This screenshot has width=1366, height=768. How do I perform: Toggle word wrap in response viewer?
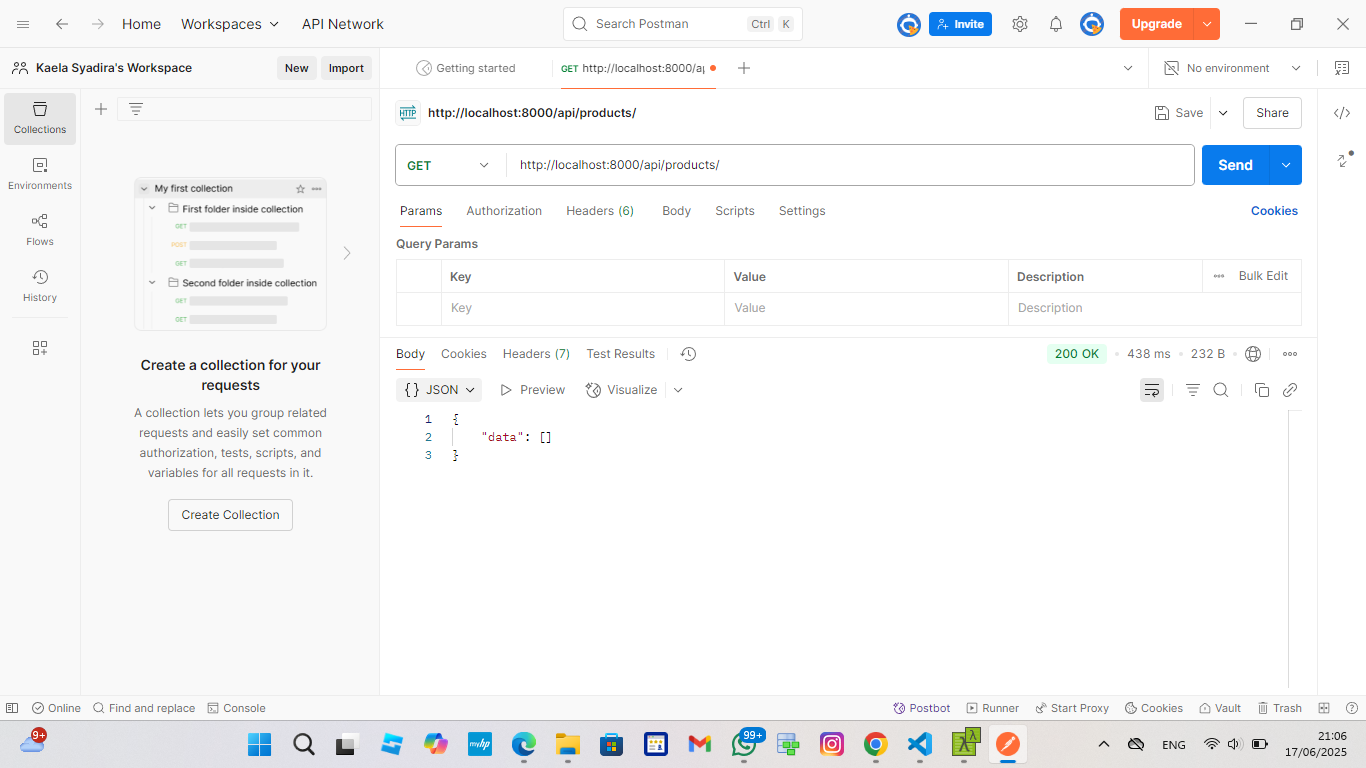pyautogui.click(x=1152, y=390)
